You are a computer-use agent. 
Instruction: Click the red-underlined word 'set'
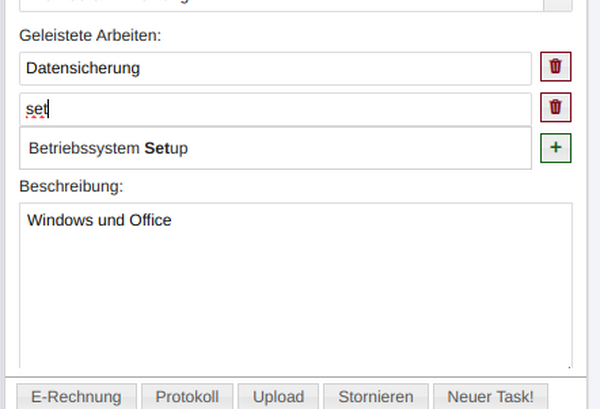coord(37,108)
